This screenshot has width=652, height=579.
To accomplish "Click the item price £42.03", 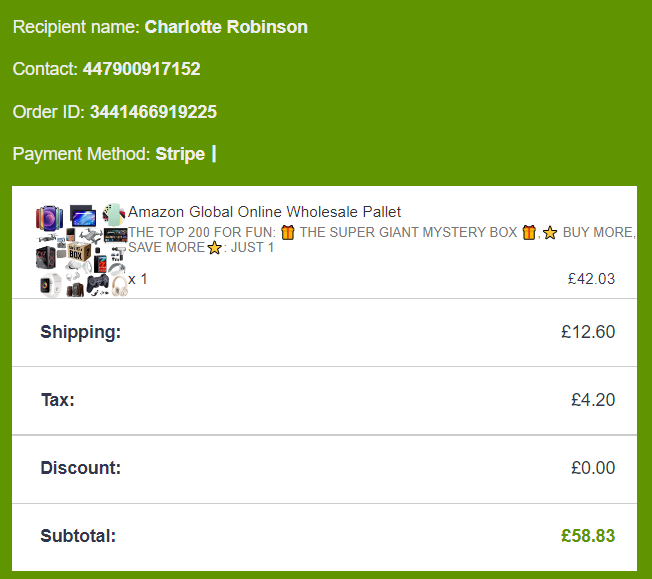I will pos(591,279).
